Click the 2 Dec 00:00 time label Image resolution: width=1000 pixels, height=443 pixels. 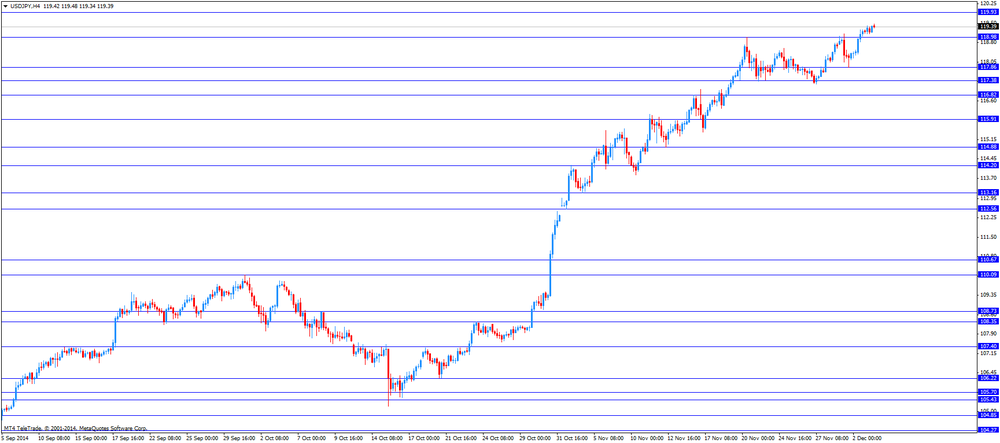click(867, 439)
